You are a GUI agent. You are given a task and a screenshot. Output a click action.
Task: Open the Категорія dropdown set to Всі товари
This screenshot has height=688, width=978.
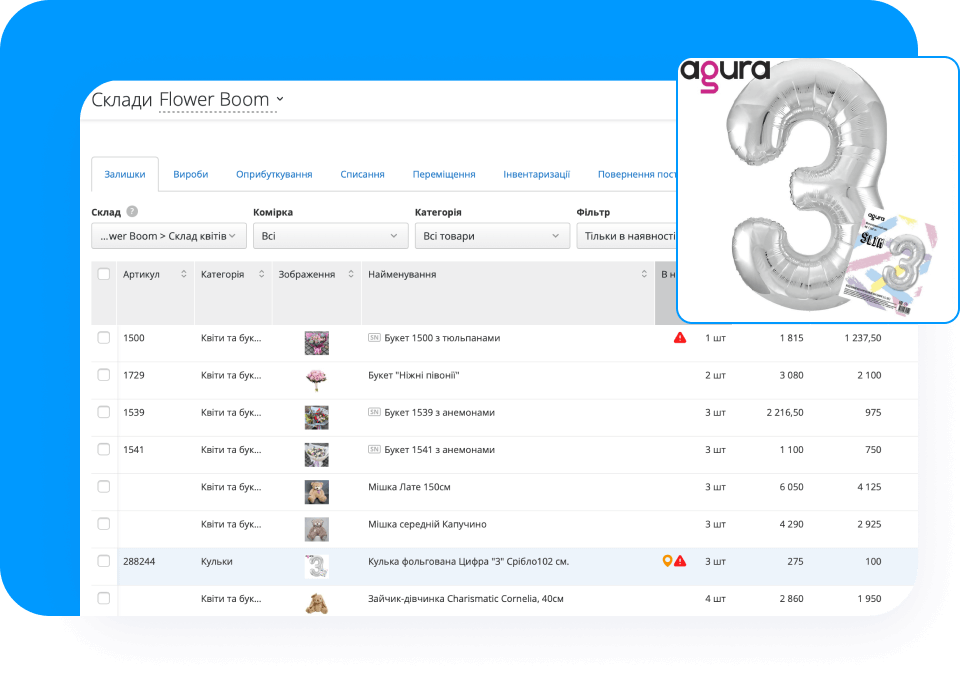coord(491,236)
